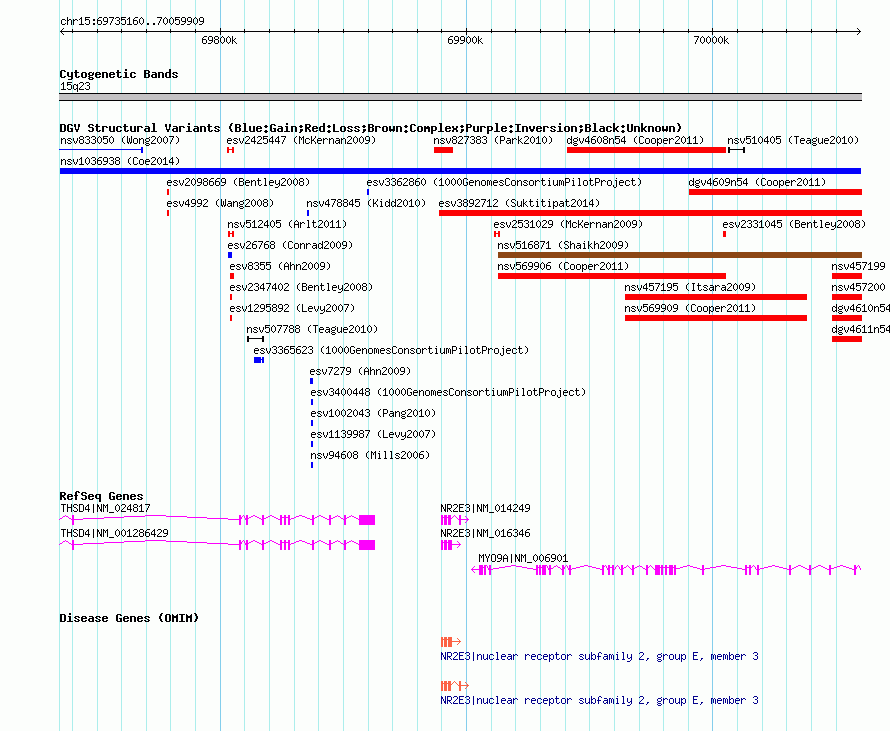Click the nsv510405 black bracket glyph
890x731 pixels.
pyautogui.click(x=736, y=150)
